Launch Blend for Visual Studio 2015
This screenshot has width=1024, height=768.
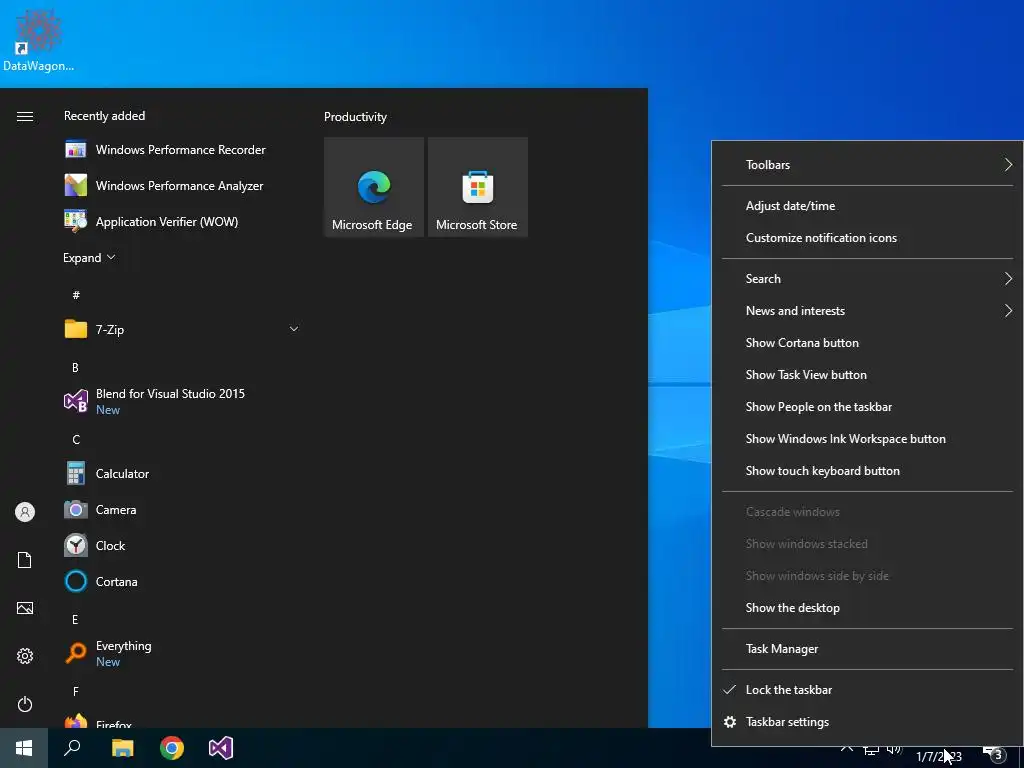tap(181, 401)
